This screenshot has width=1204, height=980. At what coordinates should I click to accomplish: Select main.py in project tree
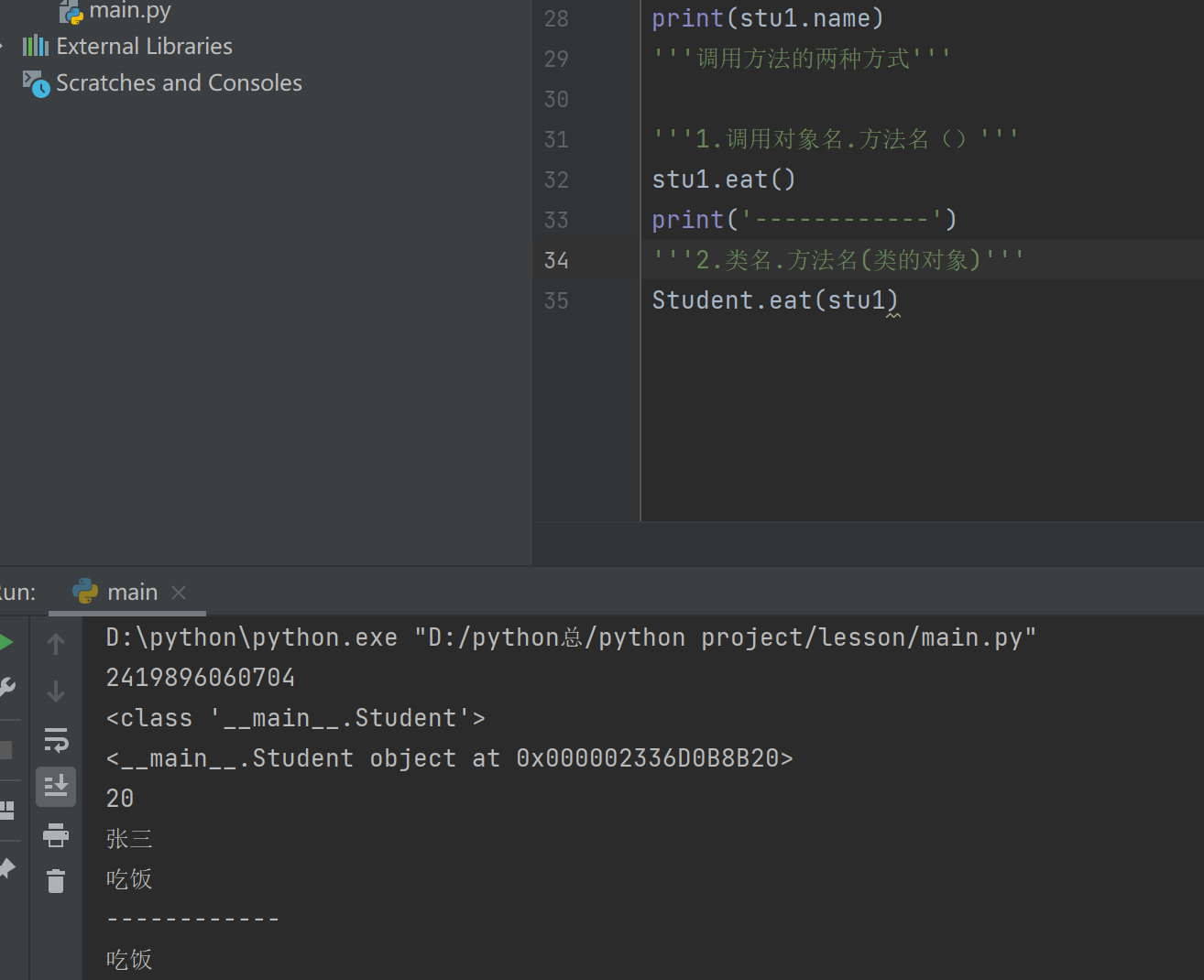(130, 11)
